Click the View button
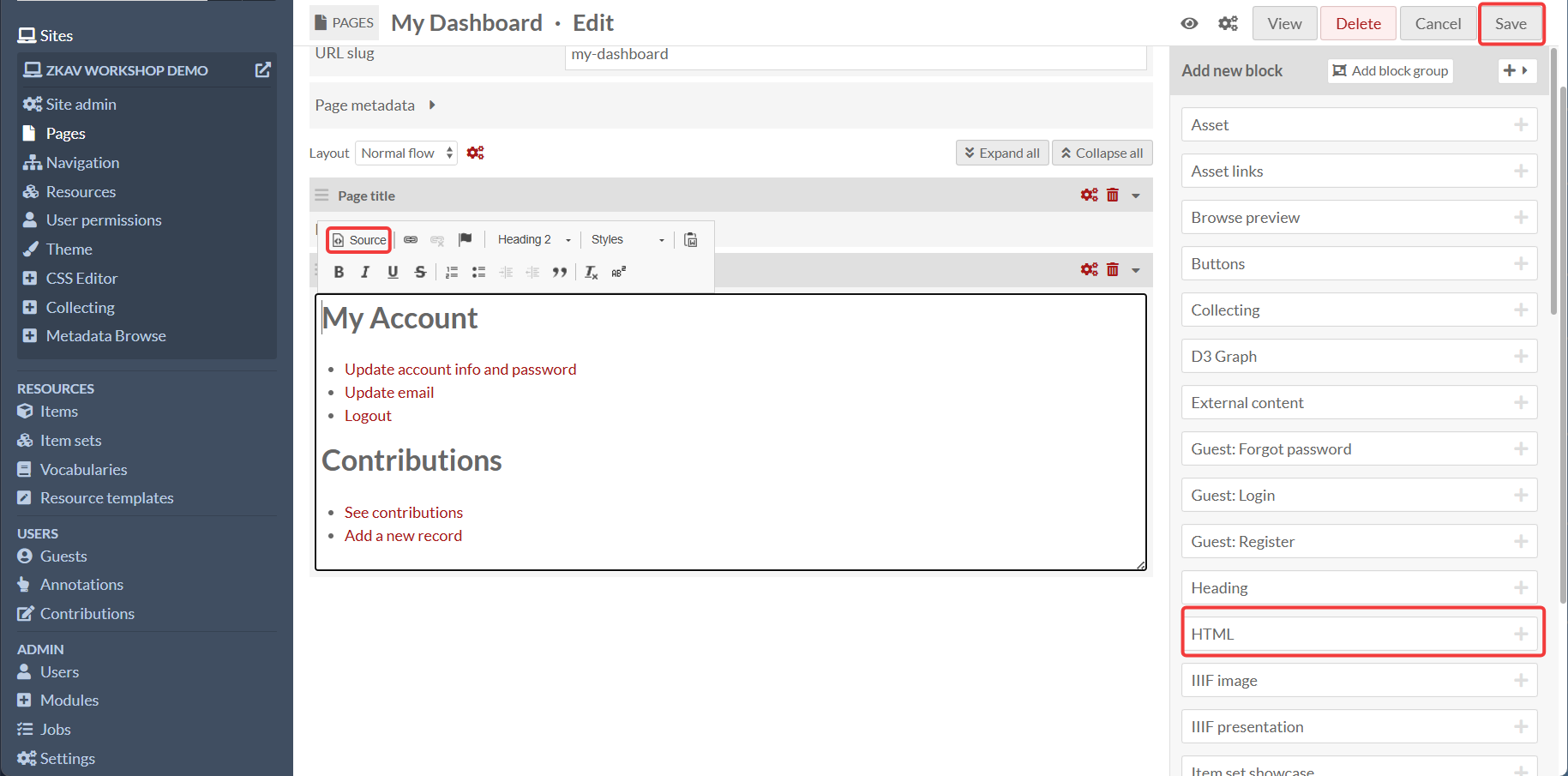 pyautogui.click(x=1284, y=23)
